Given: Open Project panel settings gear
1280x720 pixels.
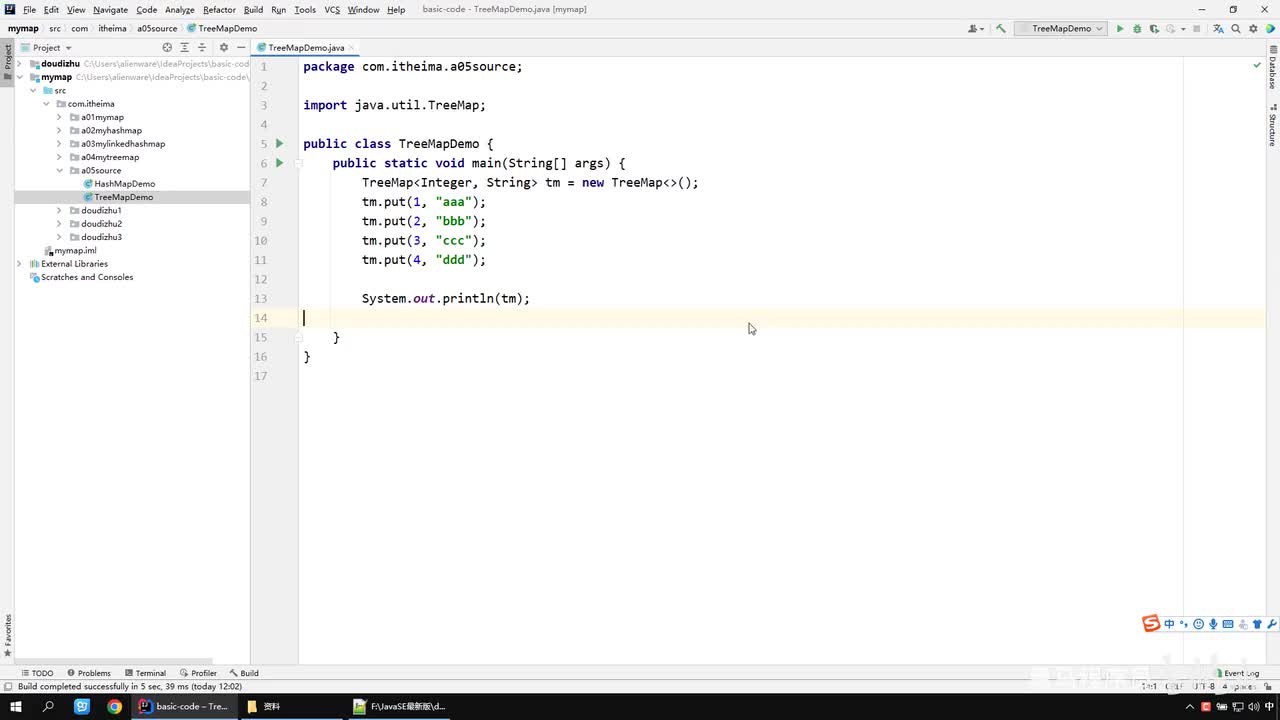Looking at the screenshot, I should 223,48.
